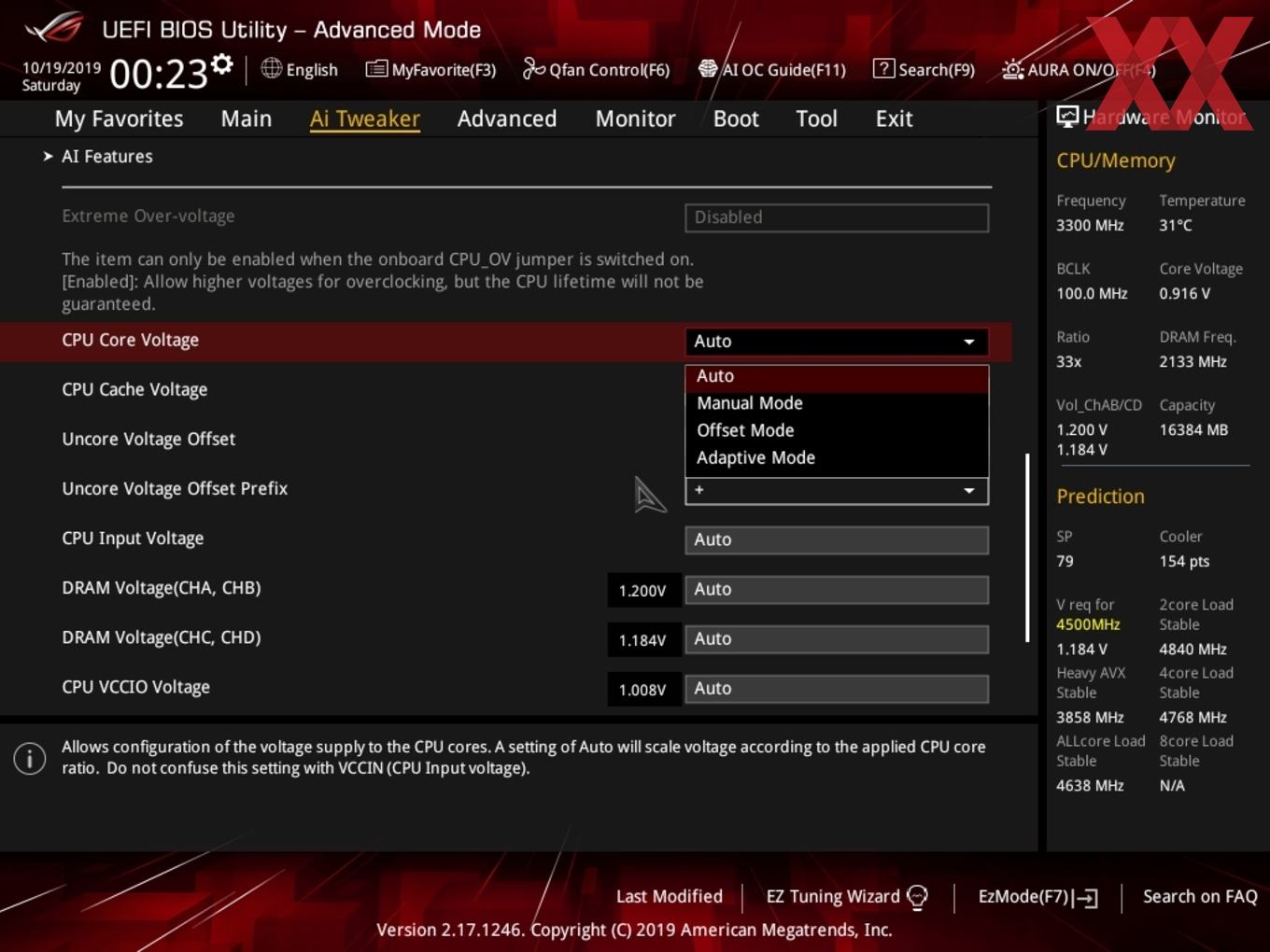Choose Offset Mode option
This screenshot has width=1270, height=952.
coord(837,430)
